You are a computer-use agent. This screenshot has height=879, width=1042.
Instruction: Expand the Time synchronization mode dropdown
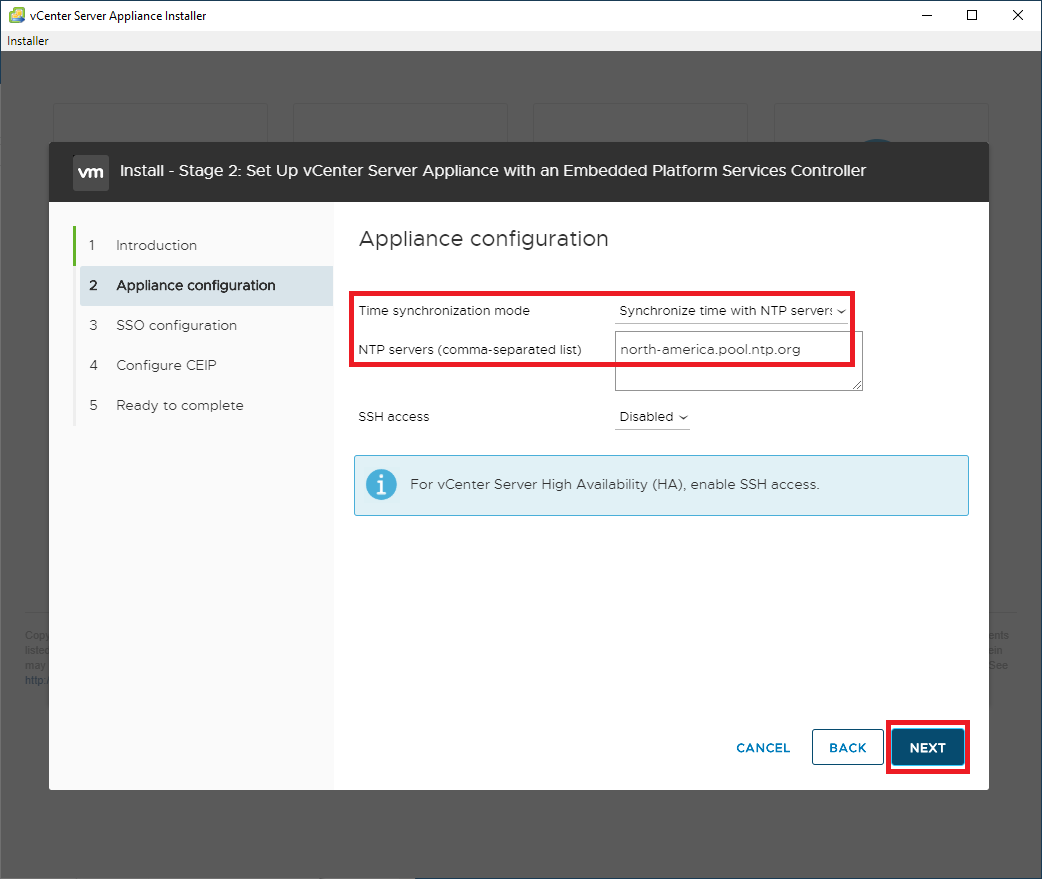[x=732, y=311]
